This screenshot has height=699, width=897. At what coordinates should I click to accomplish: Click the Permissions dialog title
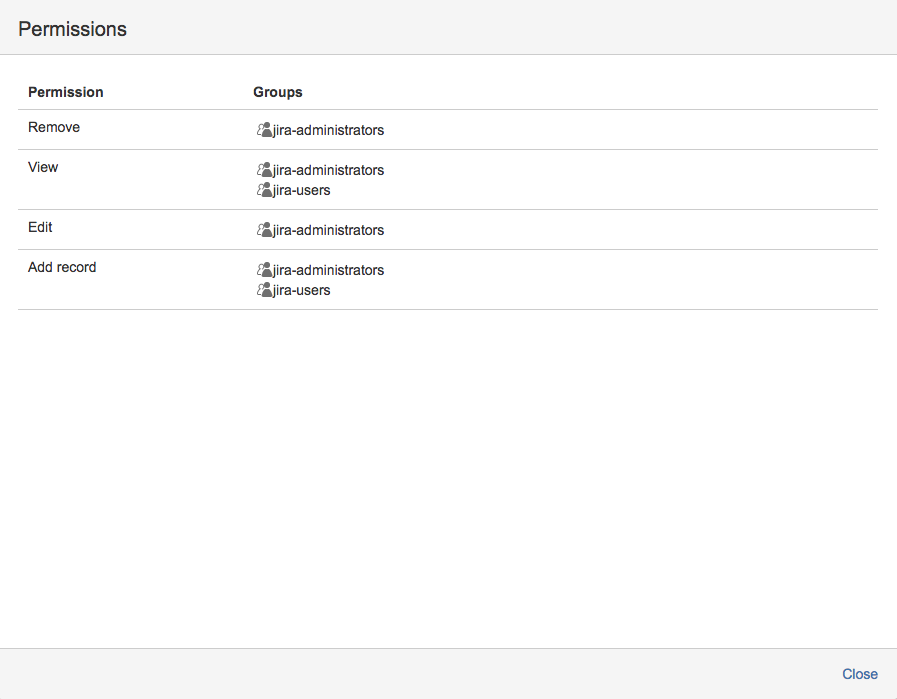coord(73,29)
